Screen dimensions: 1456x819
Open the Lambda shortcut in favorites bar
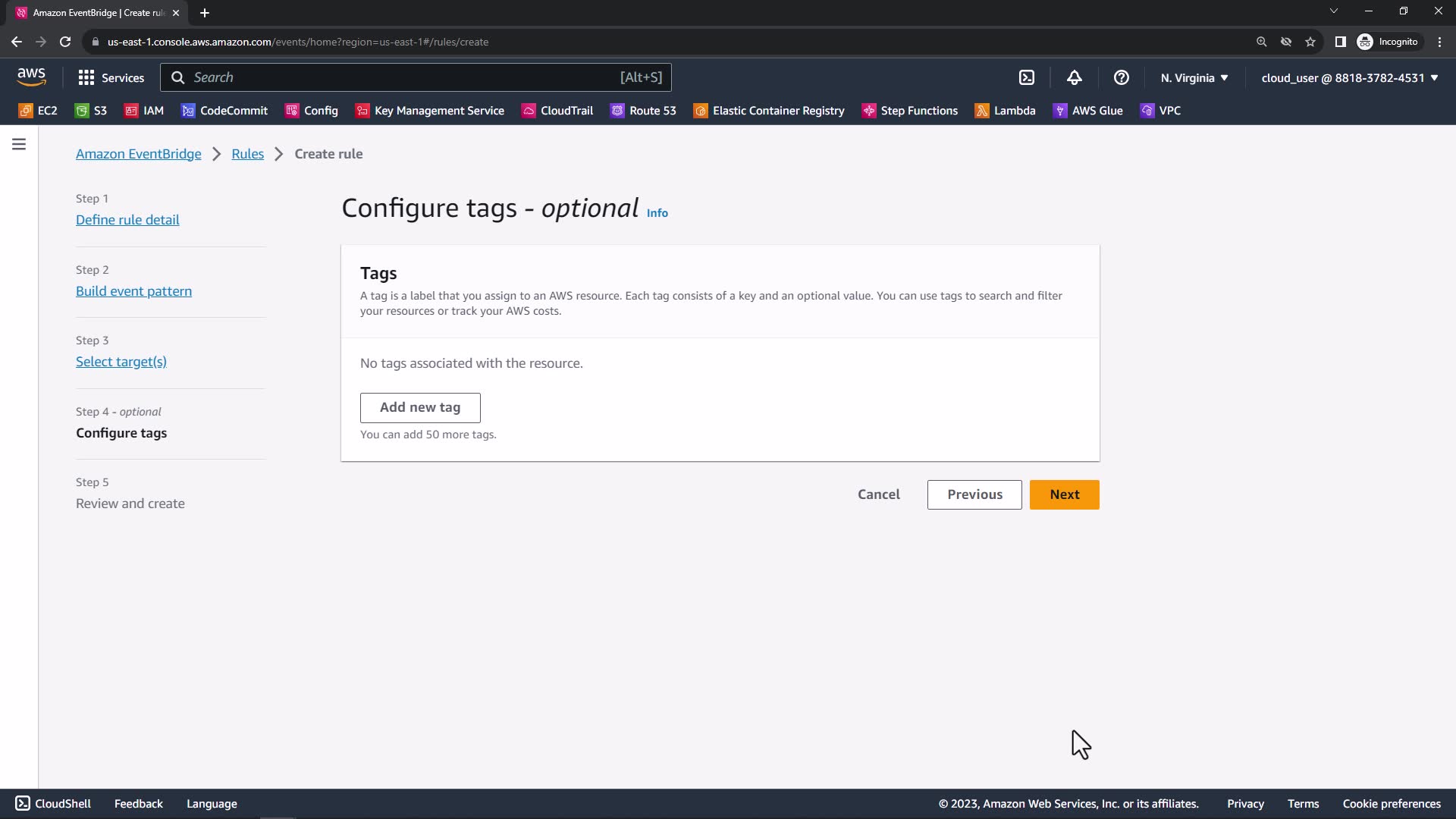point(1005,111)
